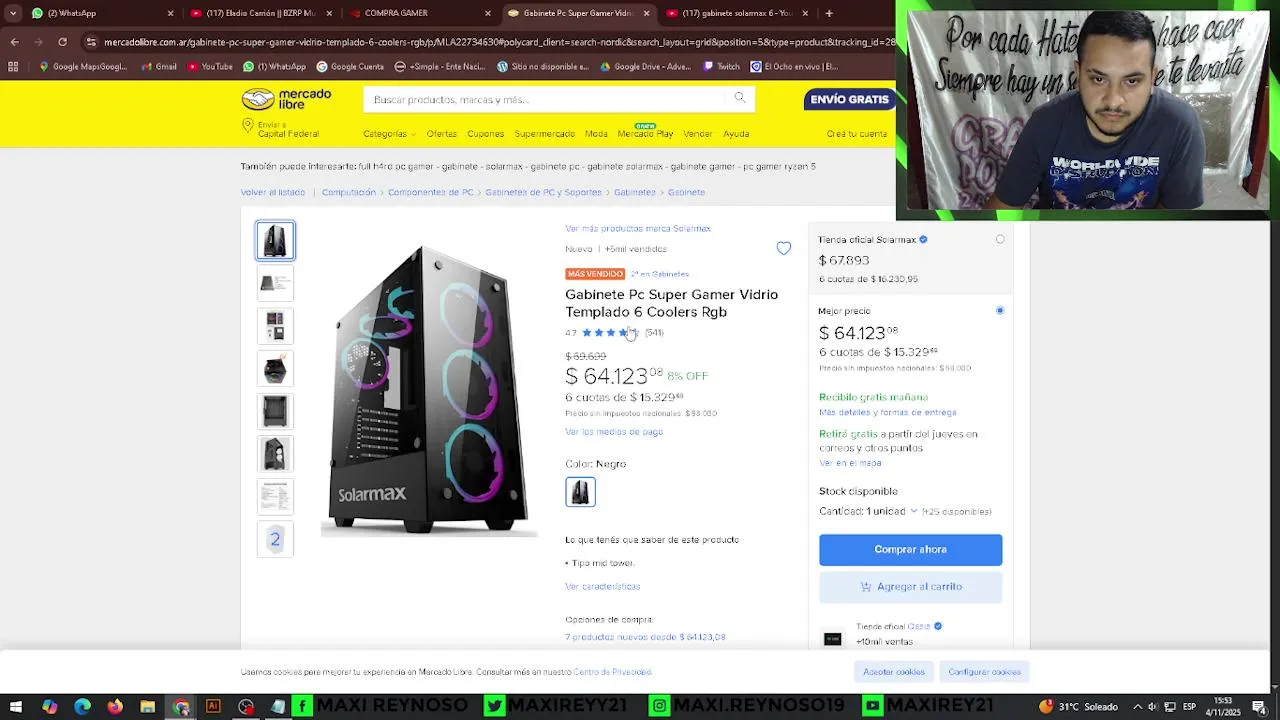
Task: Click the Comprar ahora button
Action: point(910,549)
